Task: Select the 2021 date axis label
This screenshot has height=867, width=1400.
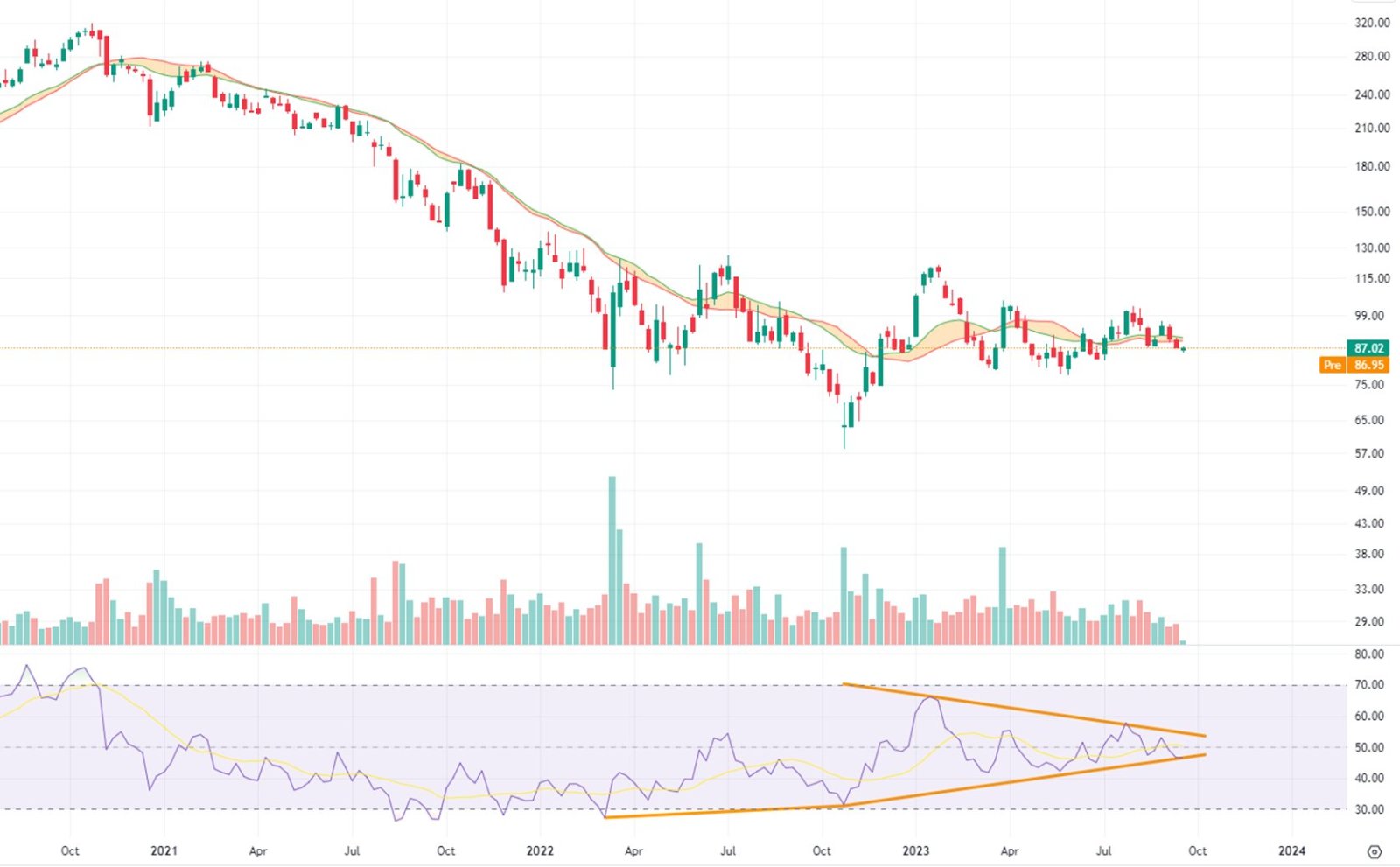Action: point(164,850)
